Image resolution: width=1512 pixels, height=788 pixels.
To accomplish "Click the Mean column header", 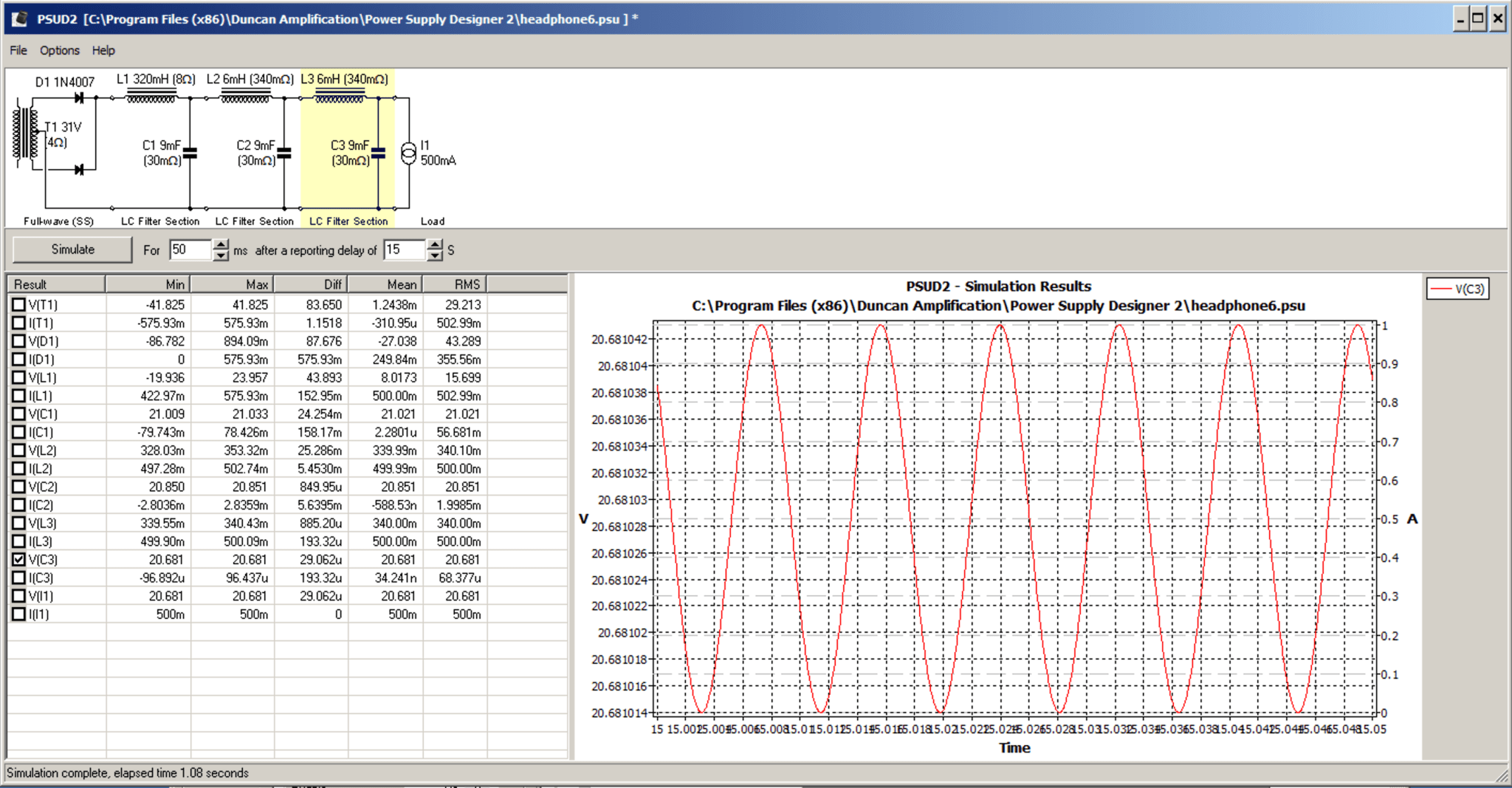I will tap(385, 284).
